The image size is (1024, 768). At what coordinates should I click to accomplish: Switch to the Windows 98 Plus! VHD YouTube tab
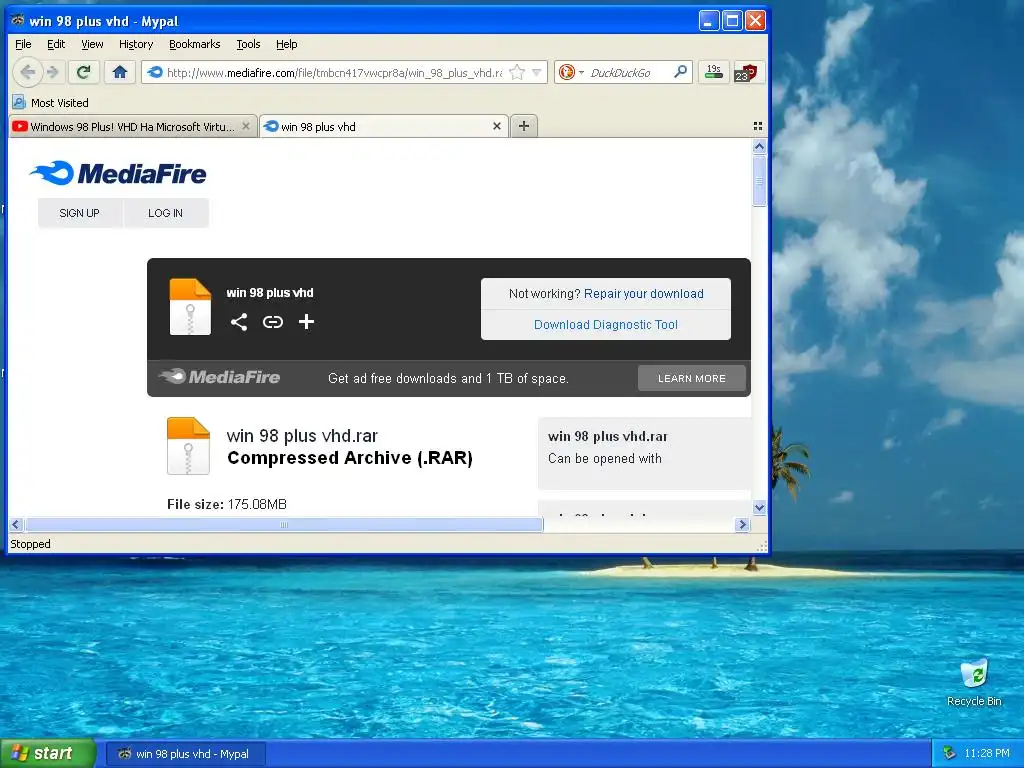[x=131, y=127]
